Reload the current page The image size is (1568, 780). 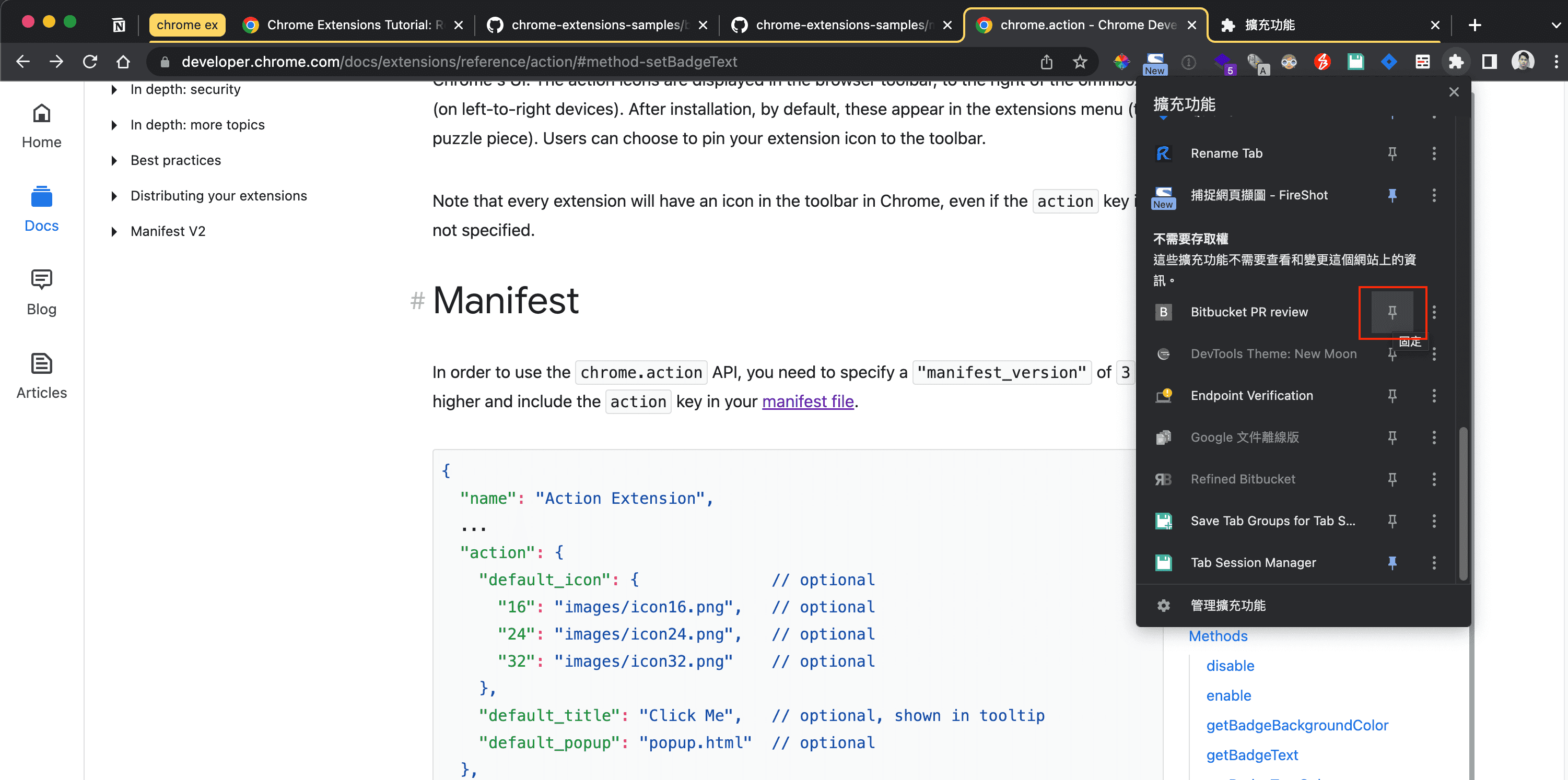point(90,62)
